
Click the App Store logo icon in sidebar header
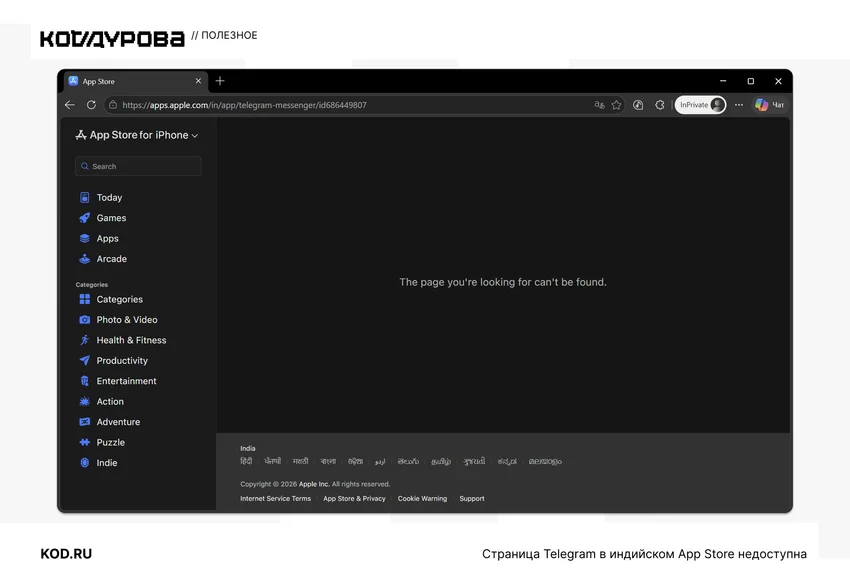click(81, 135)
